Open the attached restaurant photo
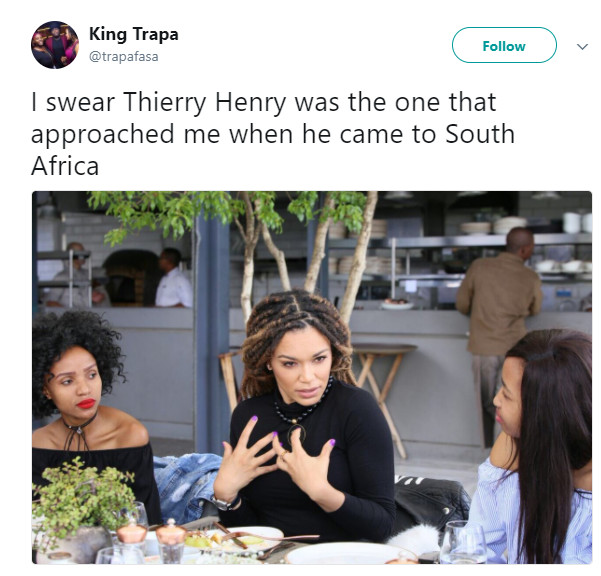601x576 pixels. click(x=312, y=377)
